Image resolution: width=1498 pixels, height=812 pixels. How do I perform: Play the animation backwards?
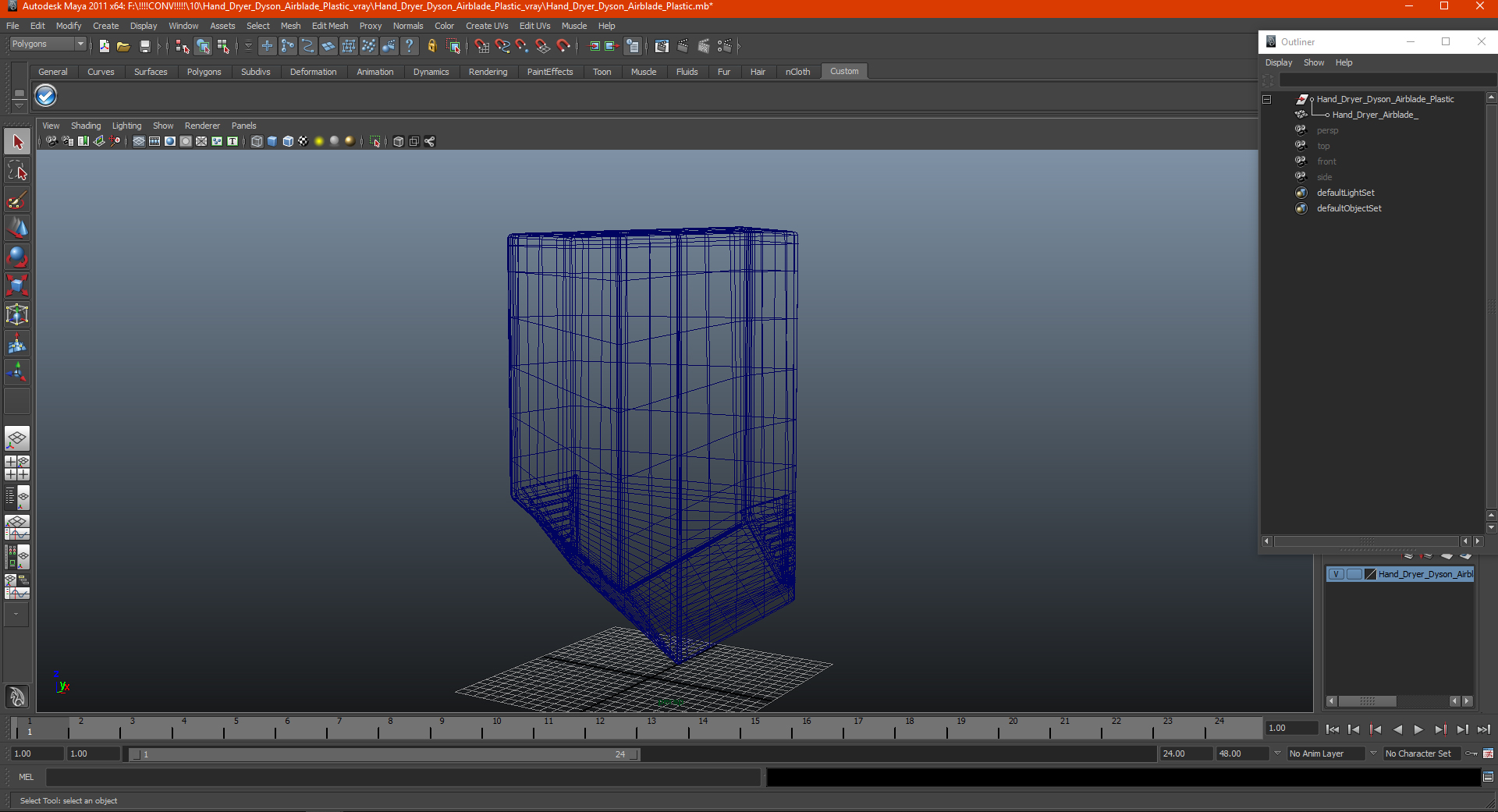point(1397,729)
